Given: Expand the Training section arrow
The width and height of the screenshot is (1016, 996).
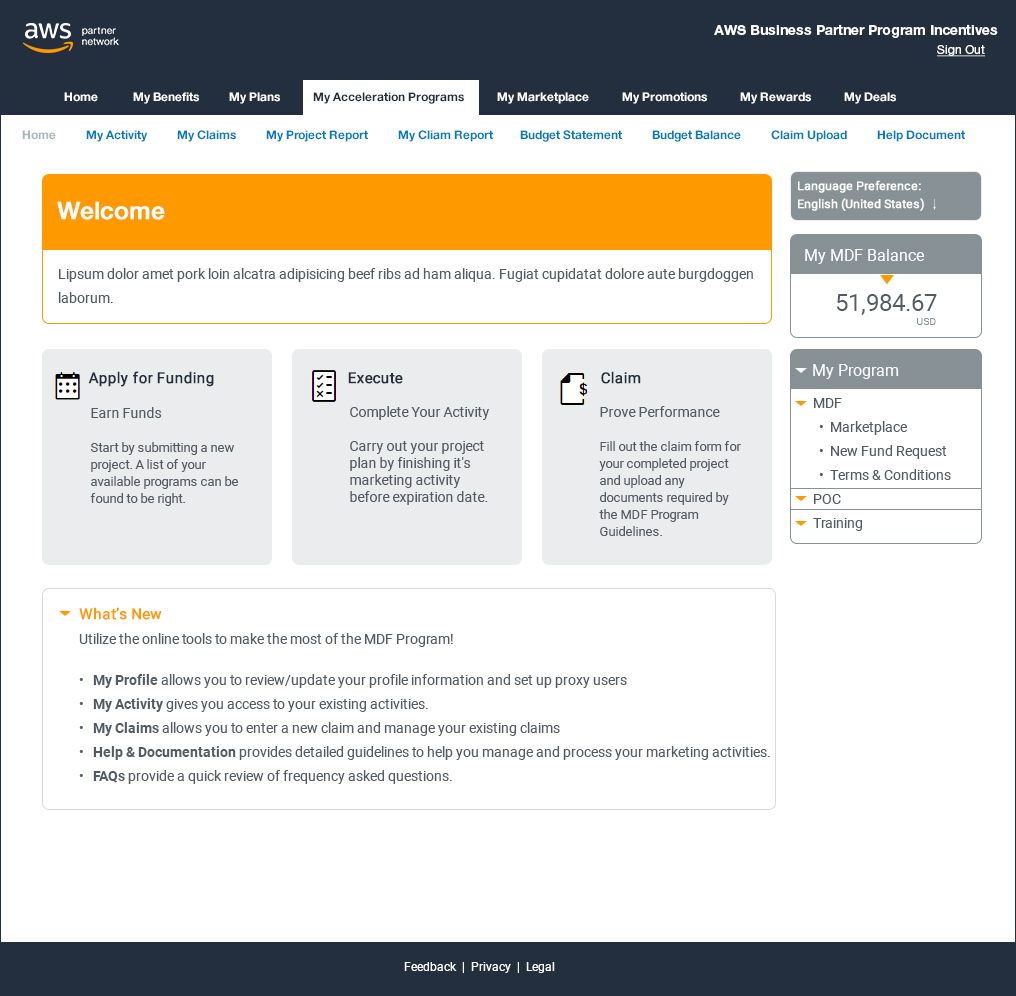Looking at the screenshot, I should [801, 523].
